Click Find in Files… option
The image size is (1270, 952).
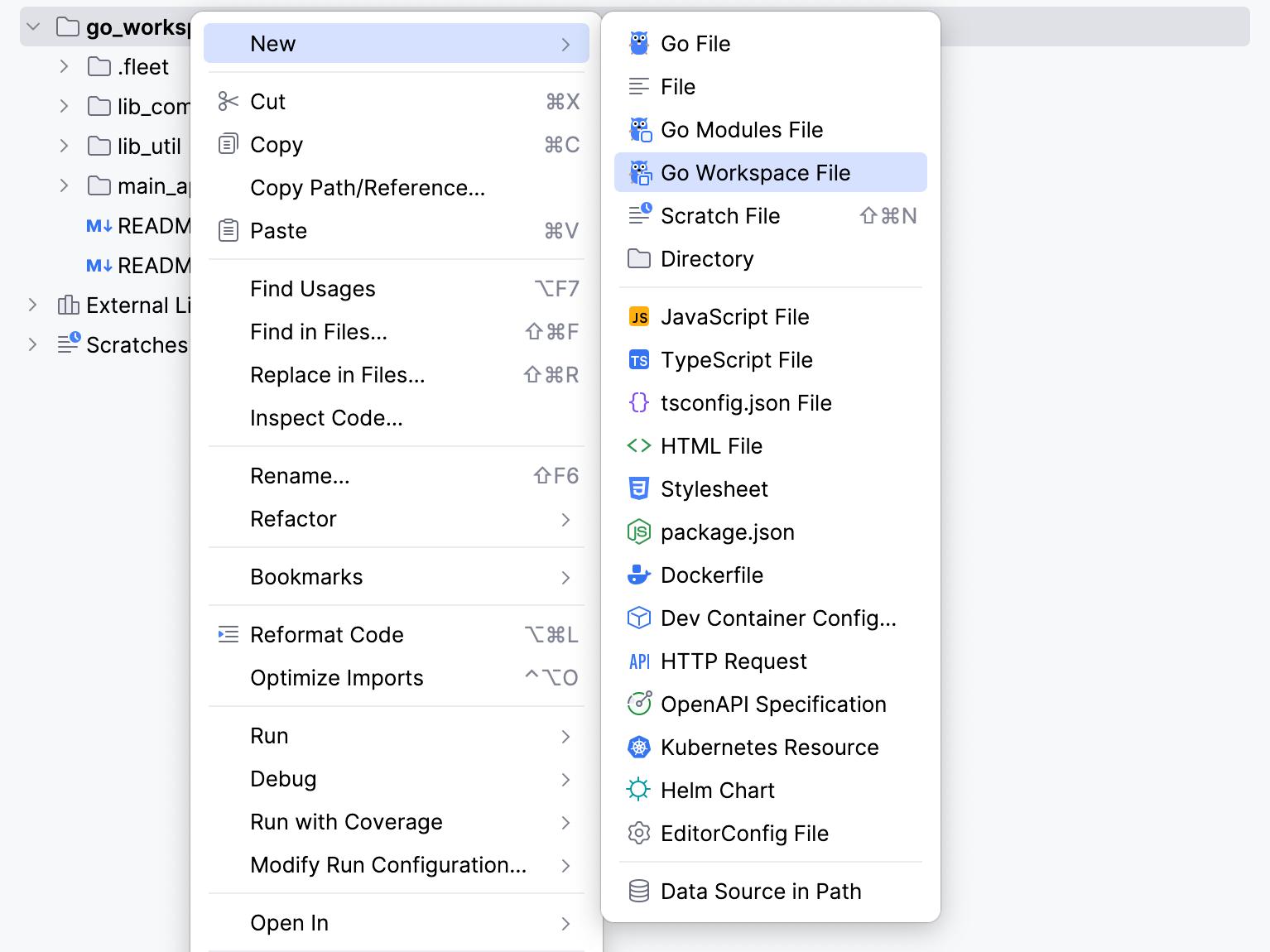pyautogui.click(x=319, y=332)
